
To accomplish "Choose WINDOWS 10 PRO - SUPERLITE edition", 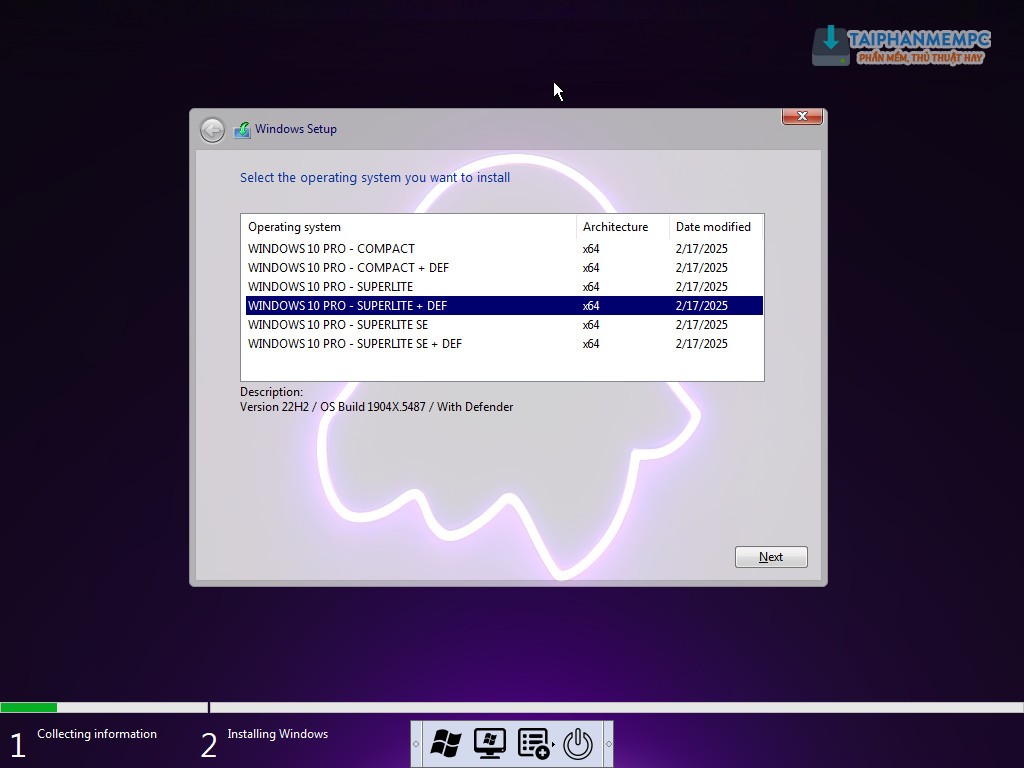I will [330, 287].
